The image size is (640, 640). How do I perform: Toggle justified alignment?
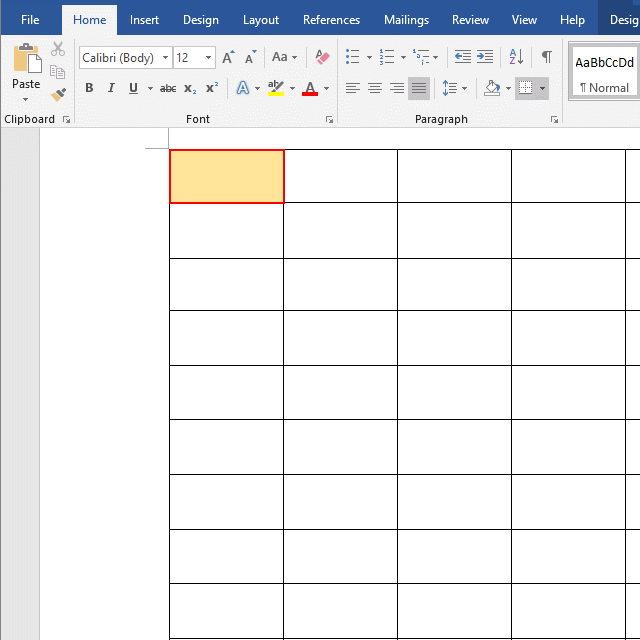(x=419, y=88)
